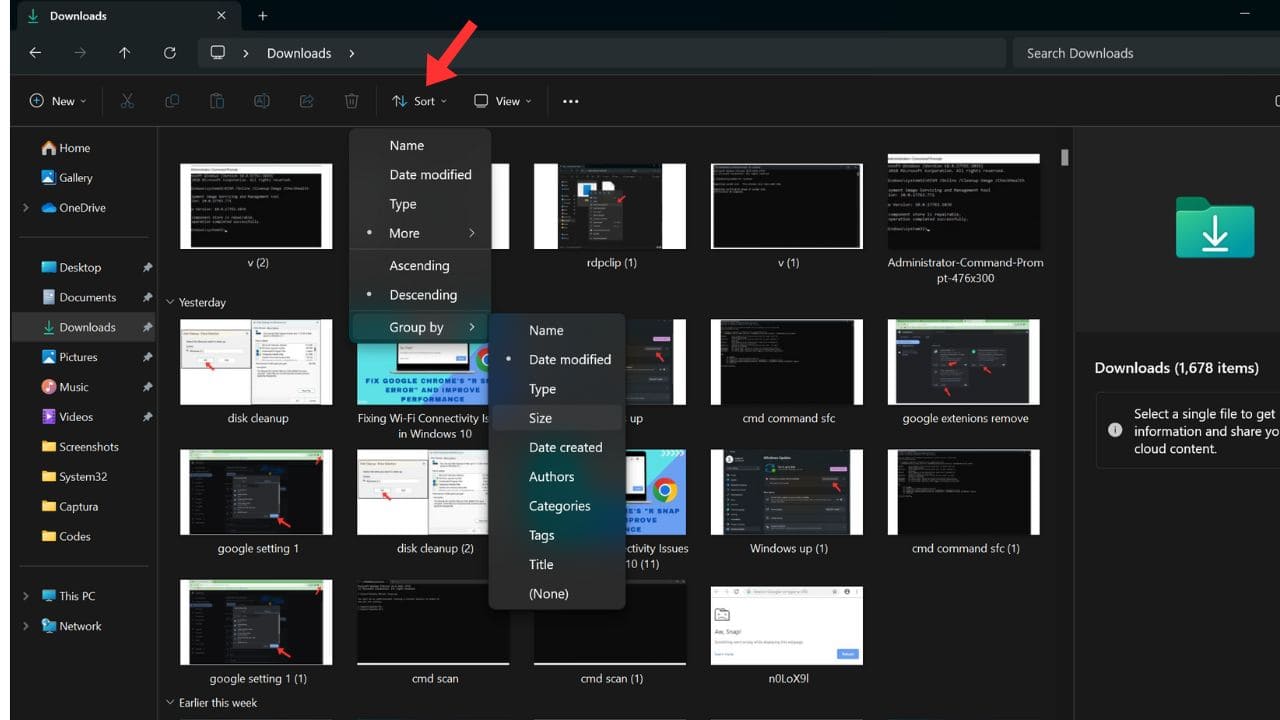Click the Search Downloads field
This screenshot has height=720, width=1280.
pos(1146,53)
